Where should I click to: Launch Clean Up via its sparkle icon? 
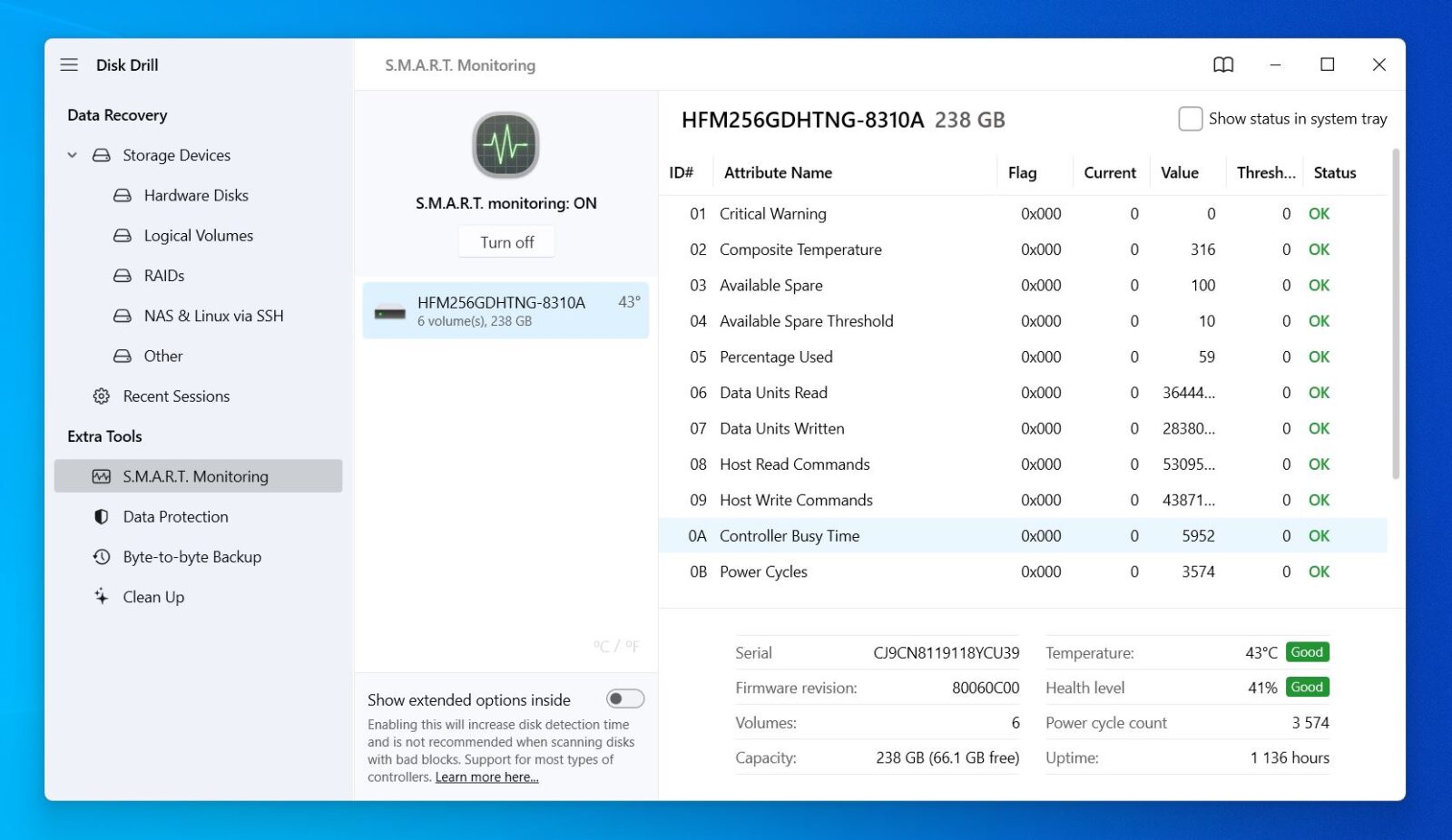click(101, 596)
